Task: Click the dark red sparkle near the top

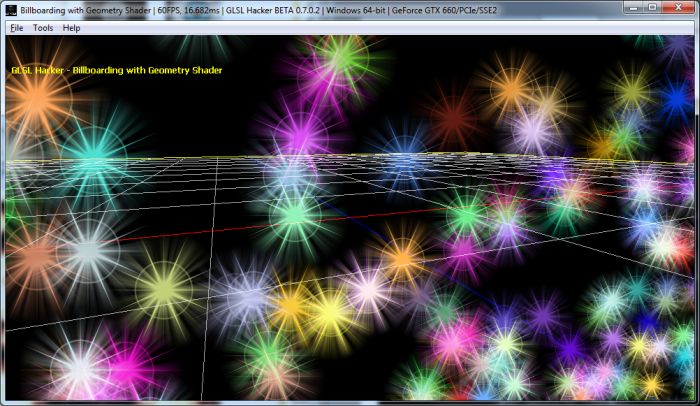Action: point(455,118)
